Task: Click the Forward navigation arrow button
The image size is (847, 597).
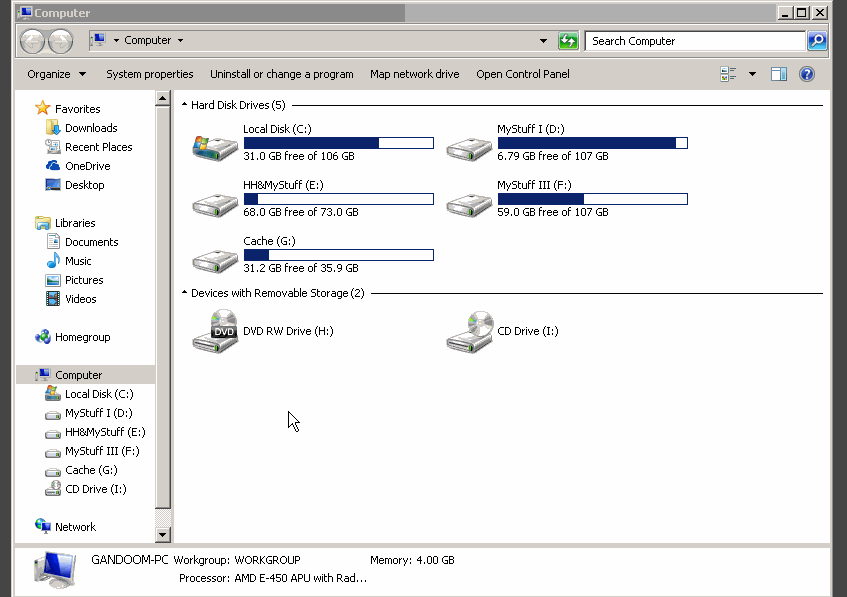Action: coord(60,41)
